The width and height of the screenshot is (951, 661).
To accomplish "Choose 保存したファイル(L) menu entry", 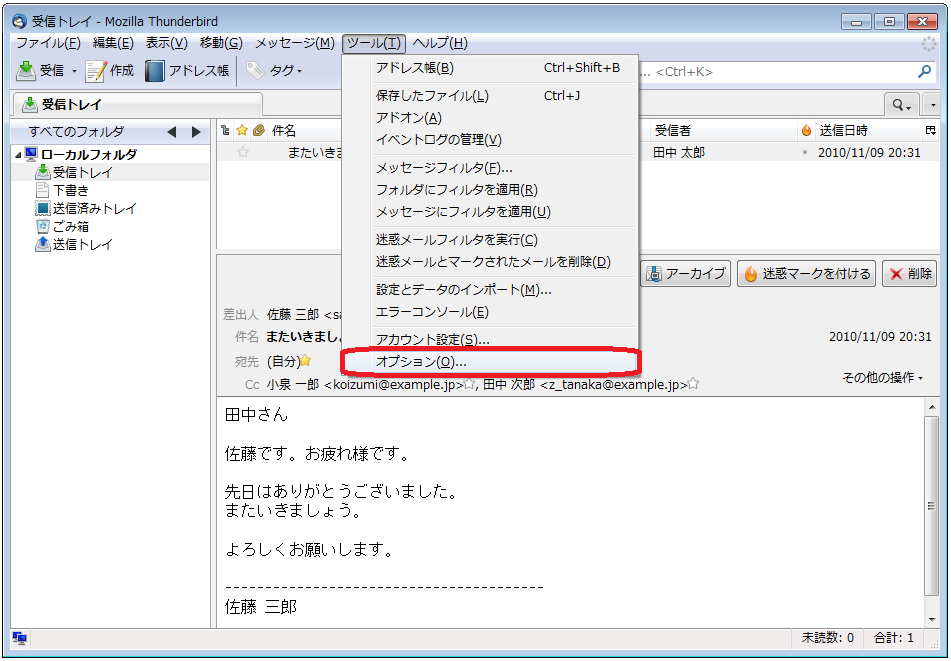I will click(490, 96).
